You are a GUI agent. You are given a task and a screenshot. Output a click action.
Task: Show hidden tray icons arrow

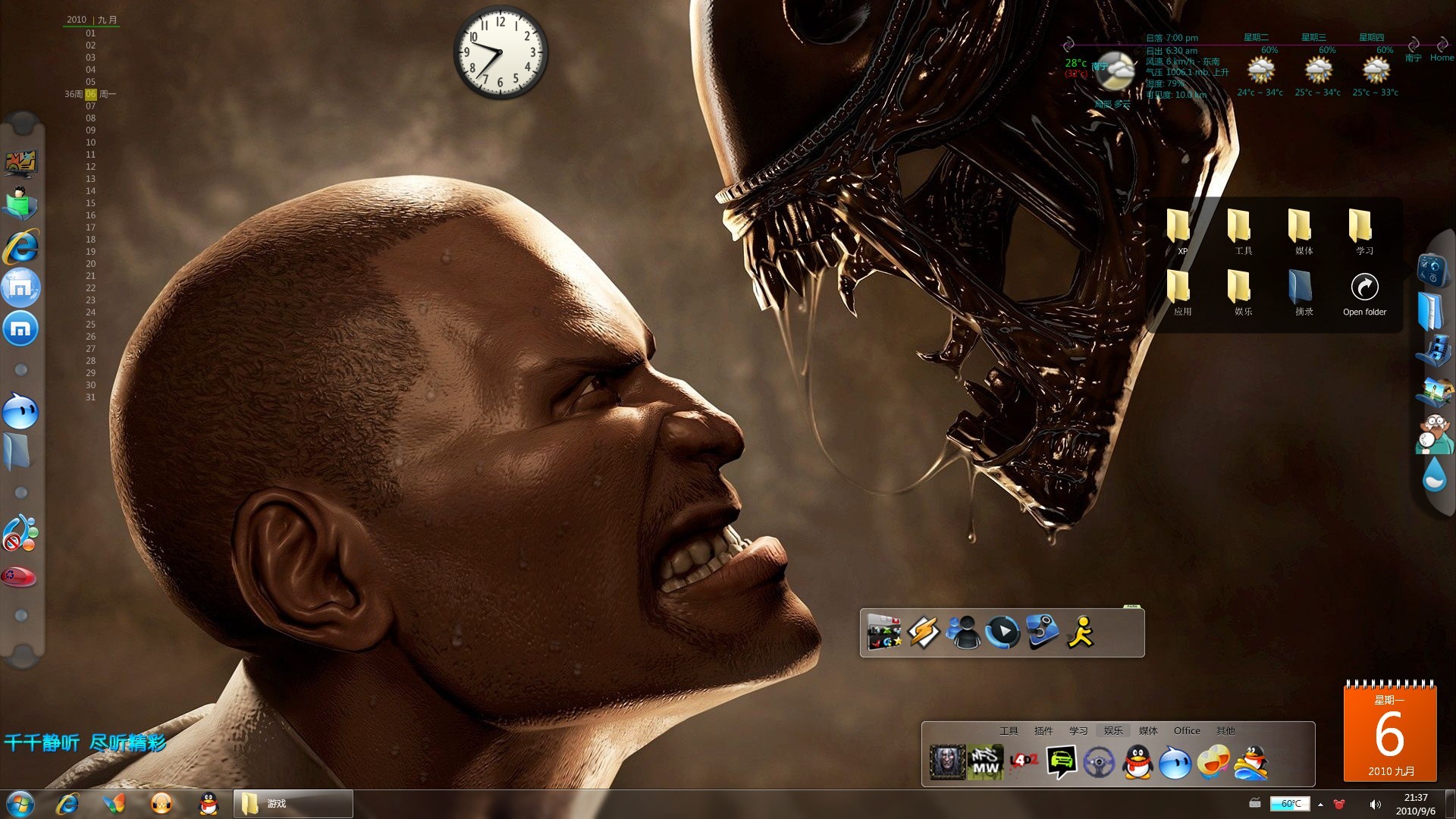1320,805
